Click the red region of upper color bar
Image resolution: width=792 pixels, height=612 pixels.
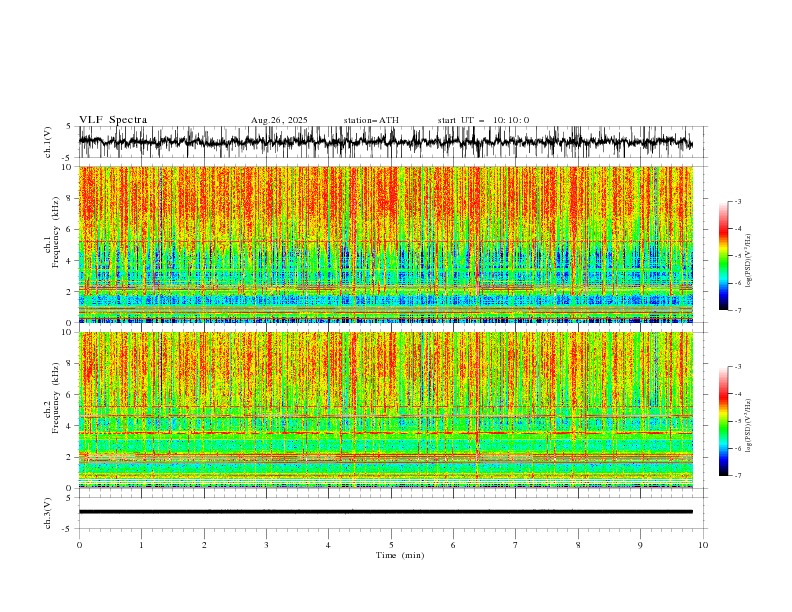point(723,232)
